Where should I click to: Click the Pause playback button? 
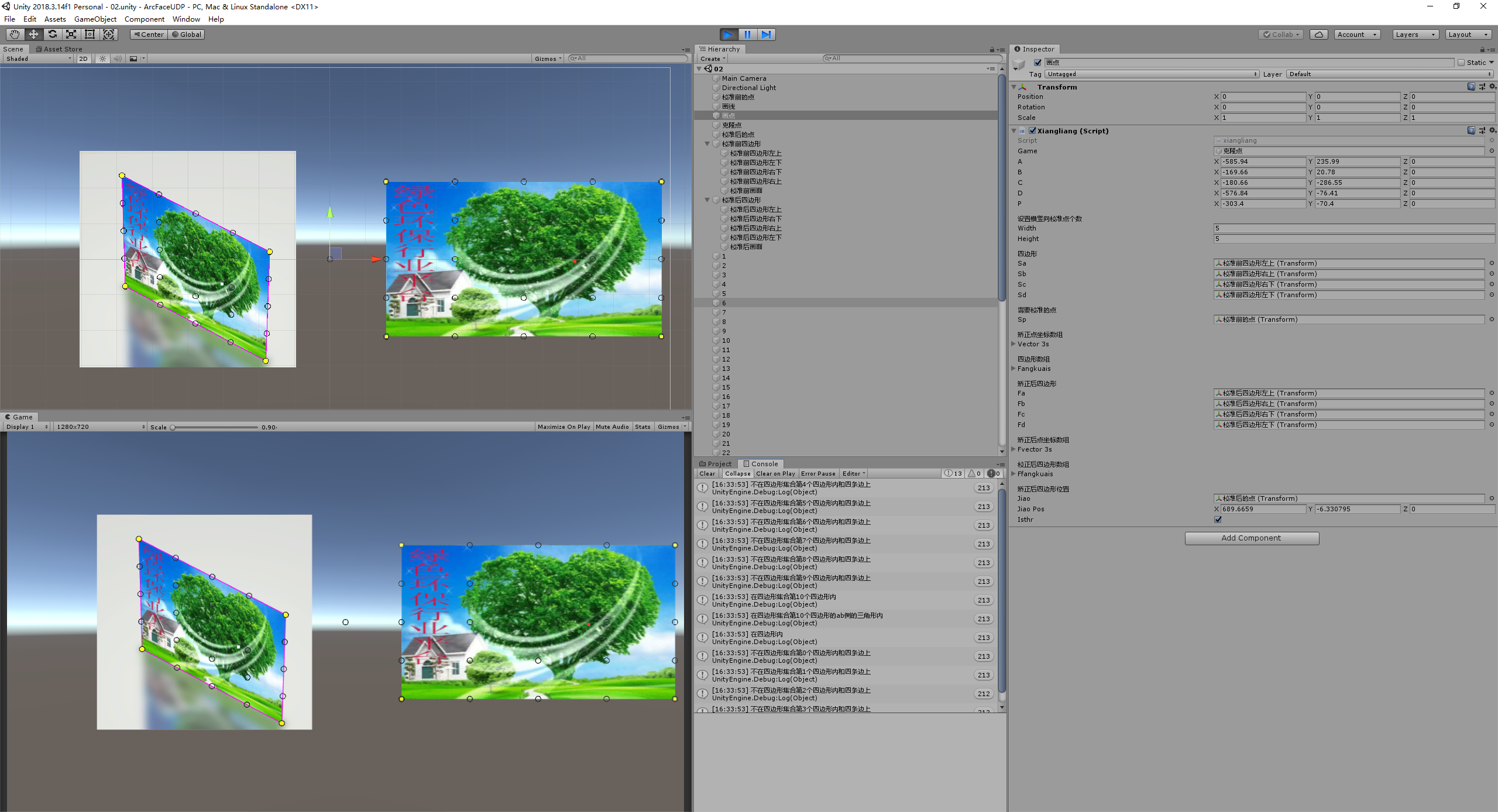click(747, 35)
